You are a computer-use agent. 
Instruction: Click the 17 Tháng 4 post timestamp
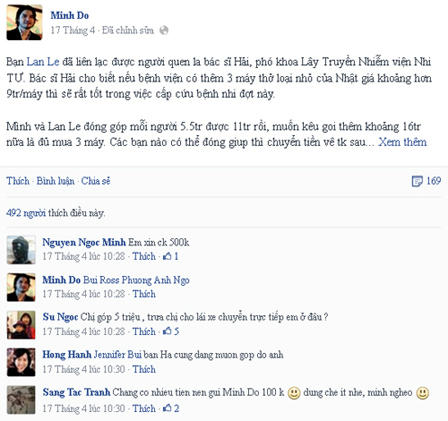point(72,30)
